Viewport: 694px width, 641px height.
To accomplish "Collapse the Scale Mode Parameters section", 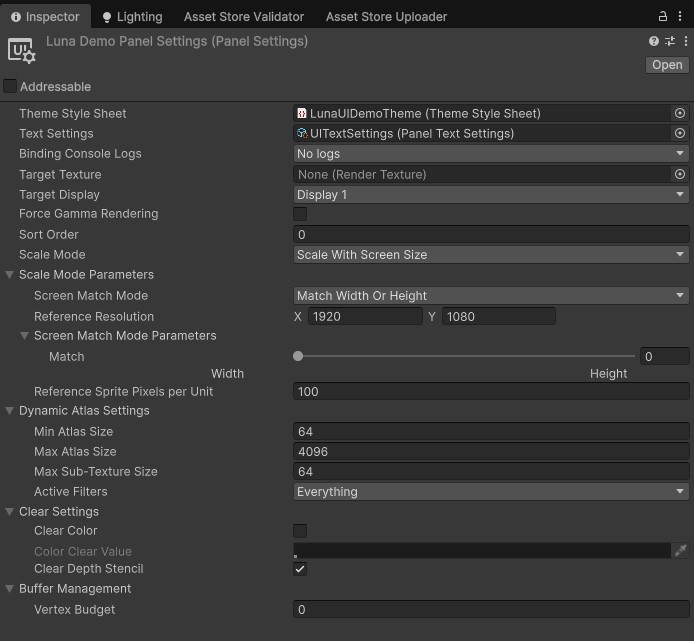I will [9, 274].
